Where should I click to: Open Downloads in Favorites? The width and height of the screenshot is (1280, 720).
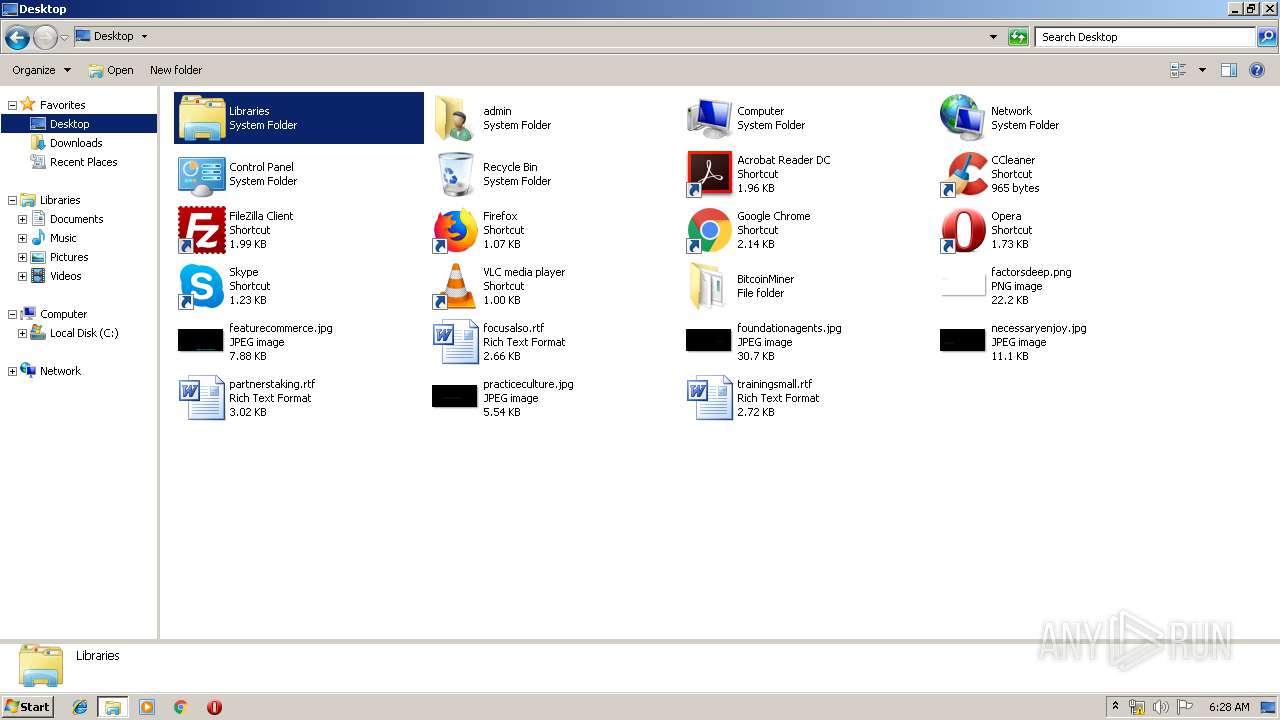click(76, 143)
